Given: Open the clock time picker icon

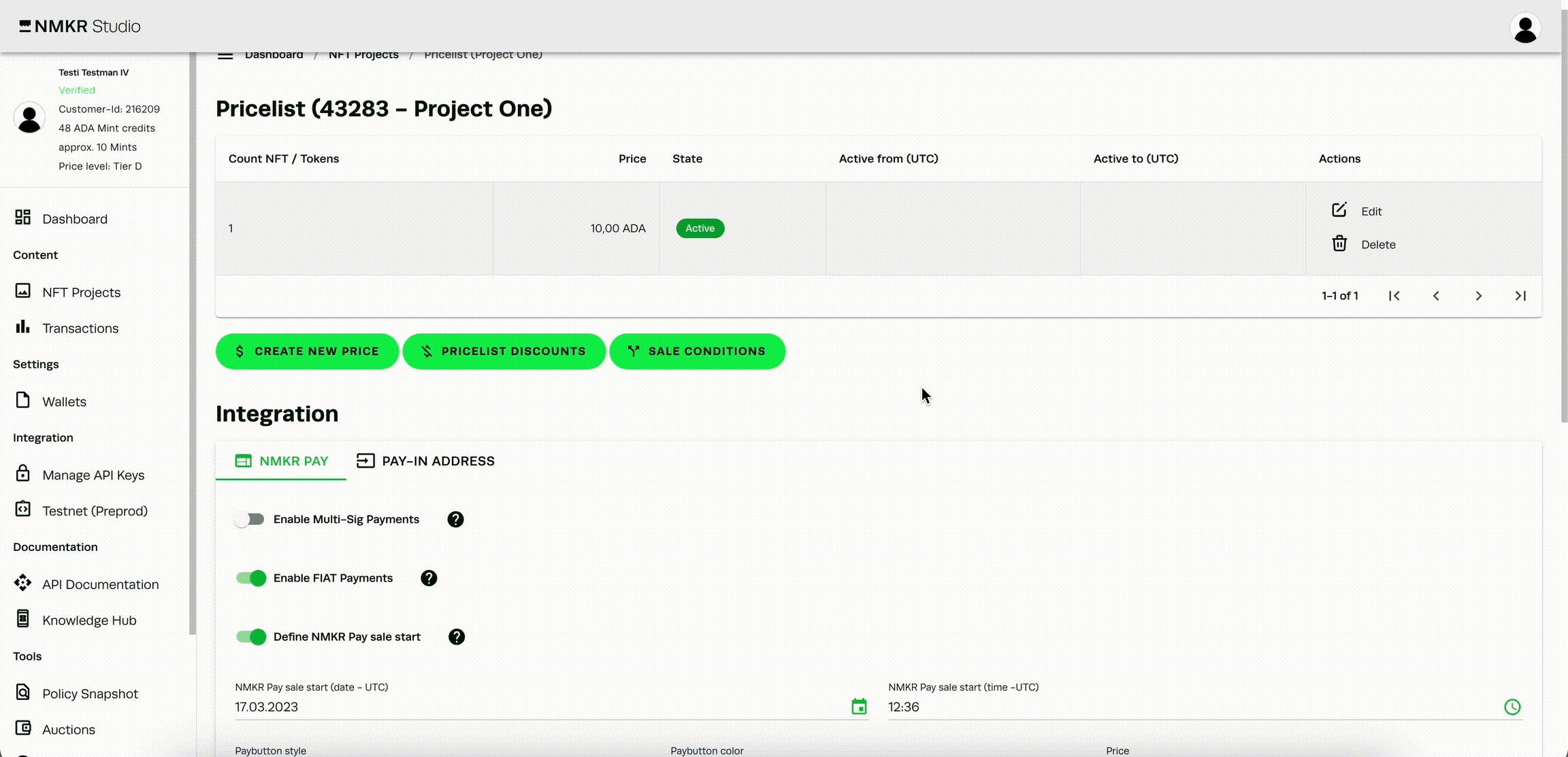Looking at the screenshot, I should click(1512, 707).
